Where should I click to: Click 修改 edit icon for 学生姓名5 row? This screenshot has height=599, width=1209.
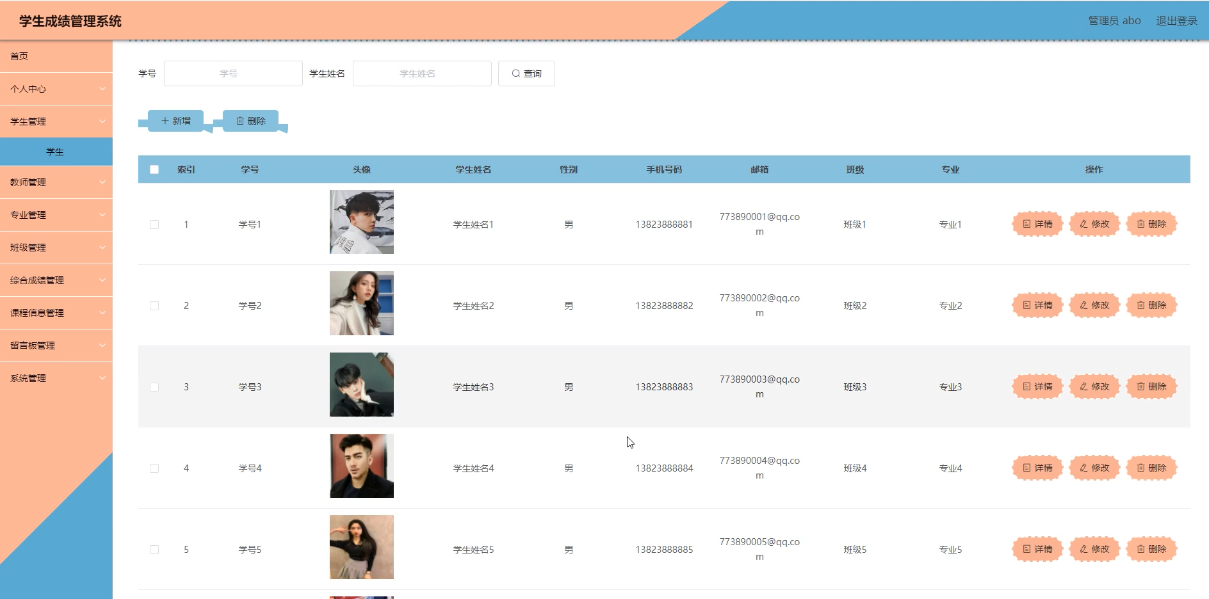click(x=1084, y=549)
